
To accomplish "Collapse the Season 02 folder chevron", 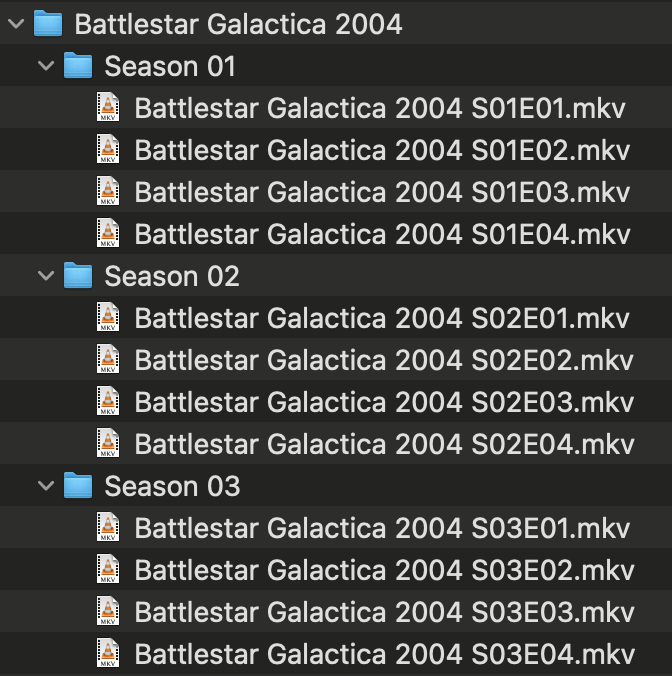I will pyautogui.click(x=46, y=276).
